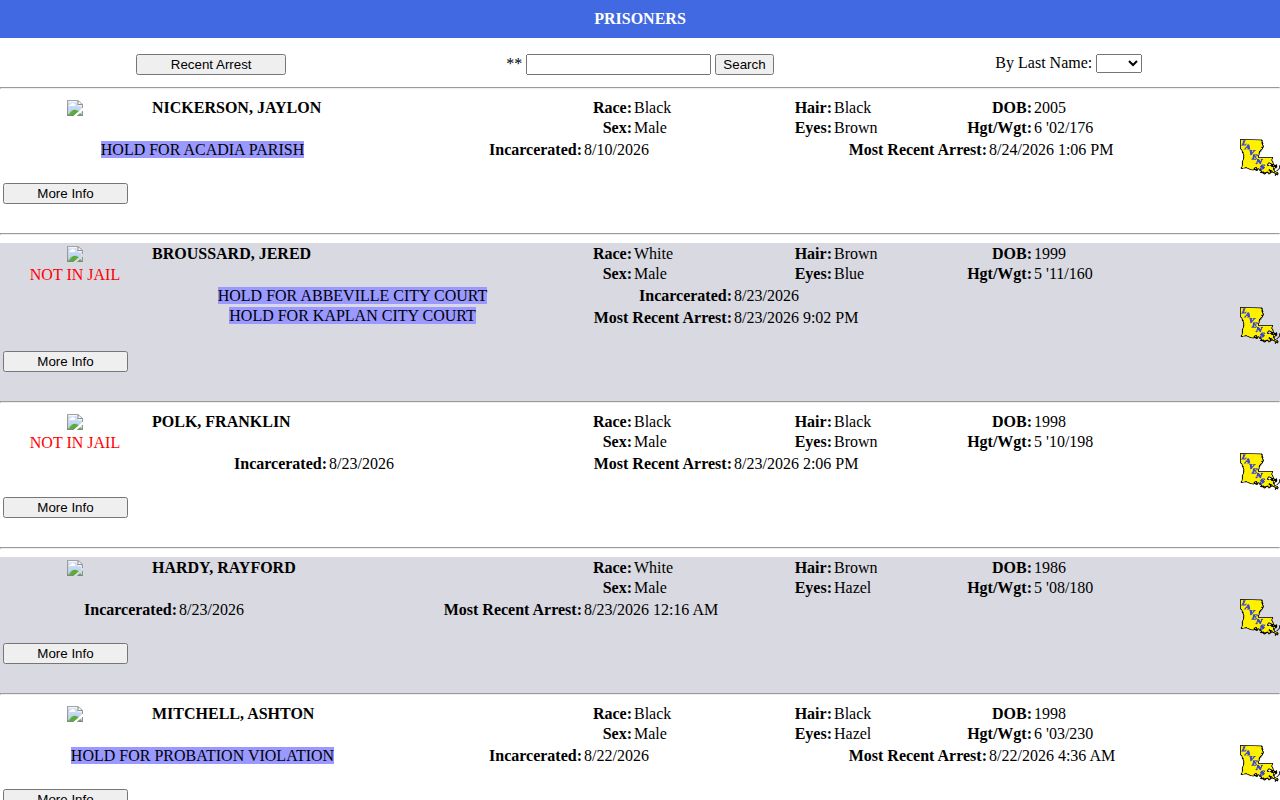Image resolution: width=1280 pixels, height=800 pixels.
Task: Open Mitchell, Ashton mugshot image
Action: [x=75, y=714]
